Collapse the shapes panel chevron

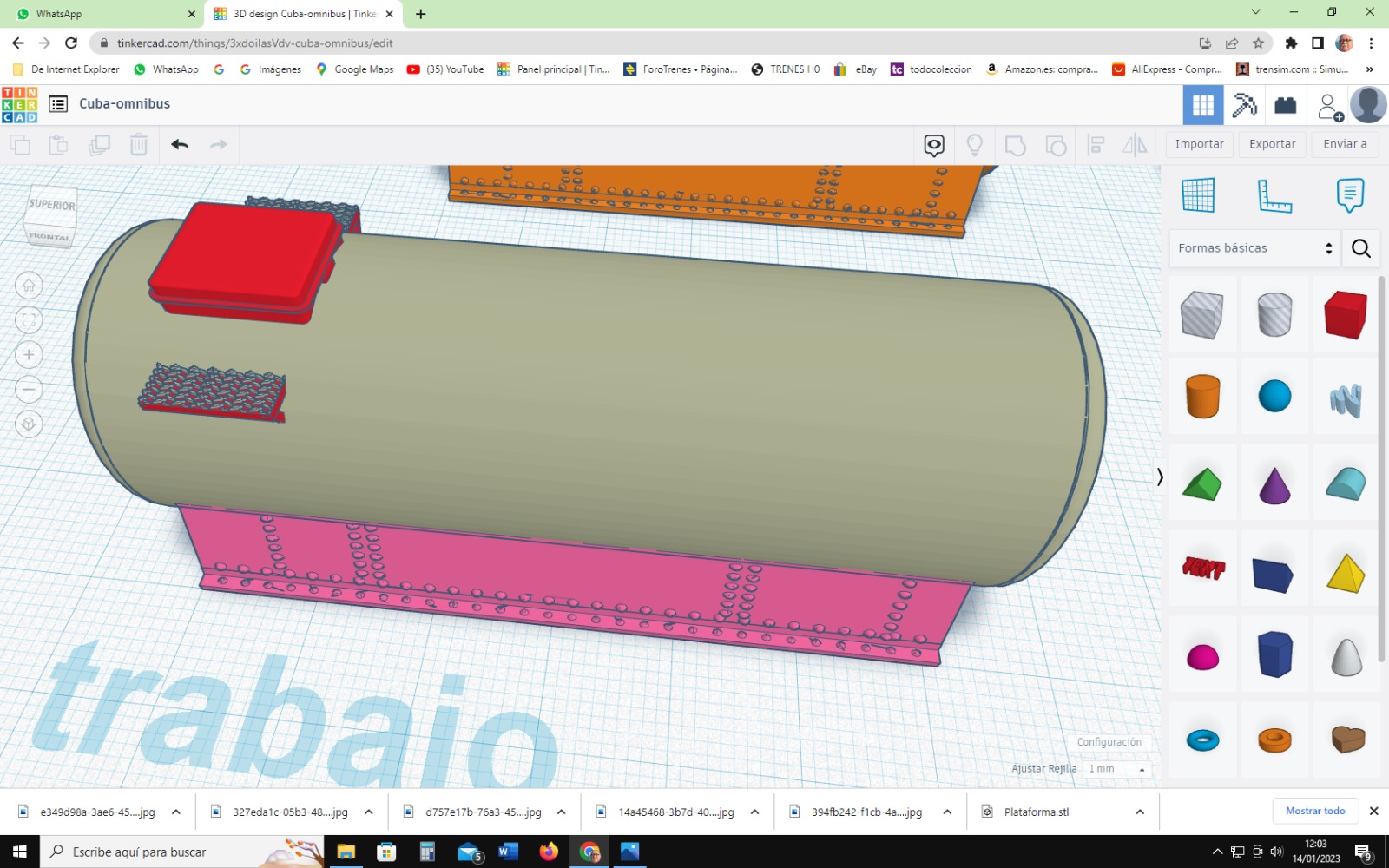pos(1160,477)
